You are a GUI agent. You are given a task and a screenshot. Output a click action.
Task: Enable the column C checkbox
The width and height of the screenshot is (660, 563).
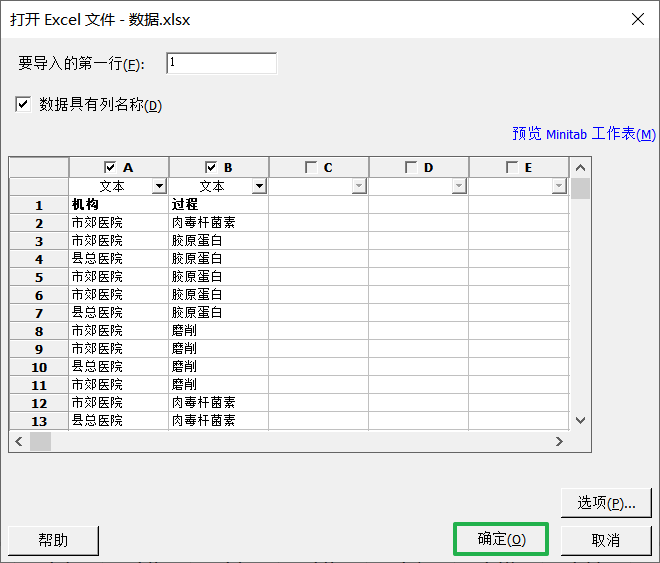pyautogui.click(x=311, y=167)
